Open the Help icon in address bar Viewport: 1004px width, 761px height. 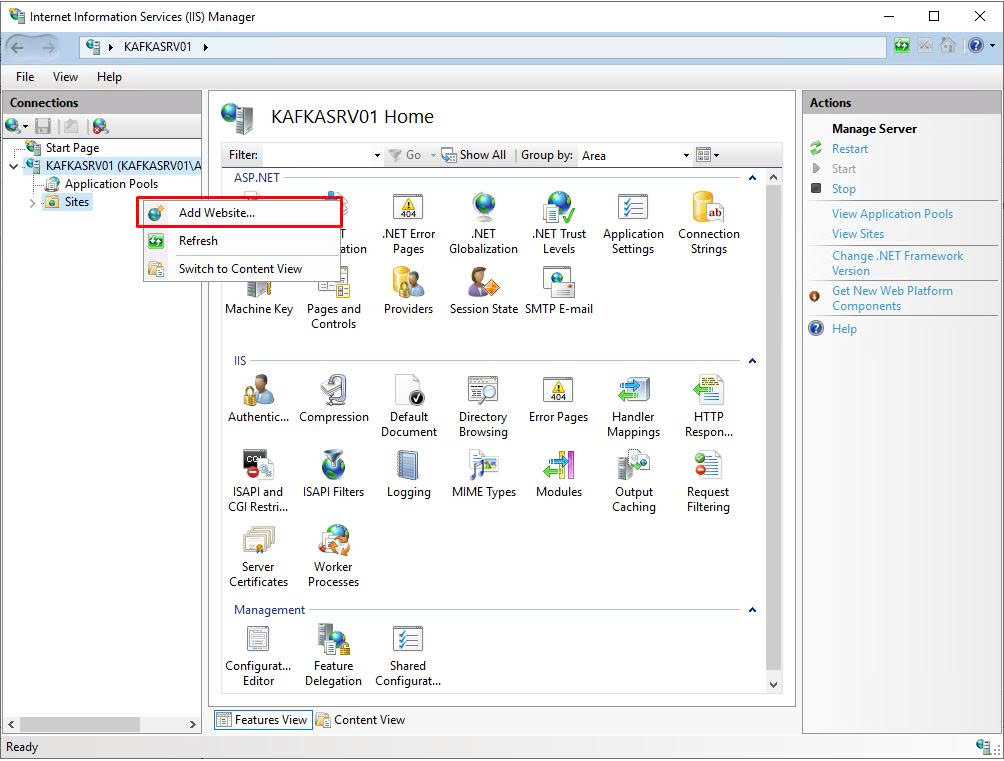coord(975,45)
